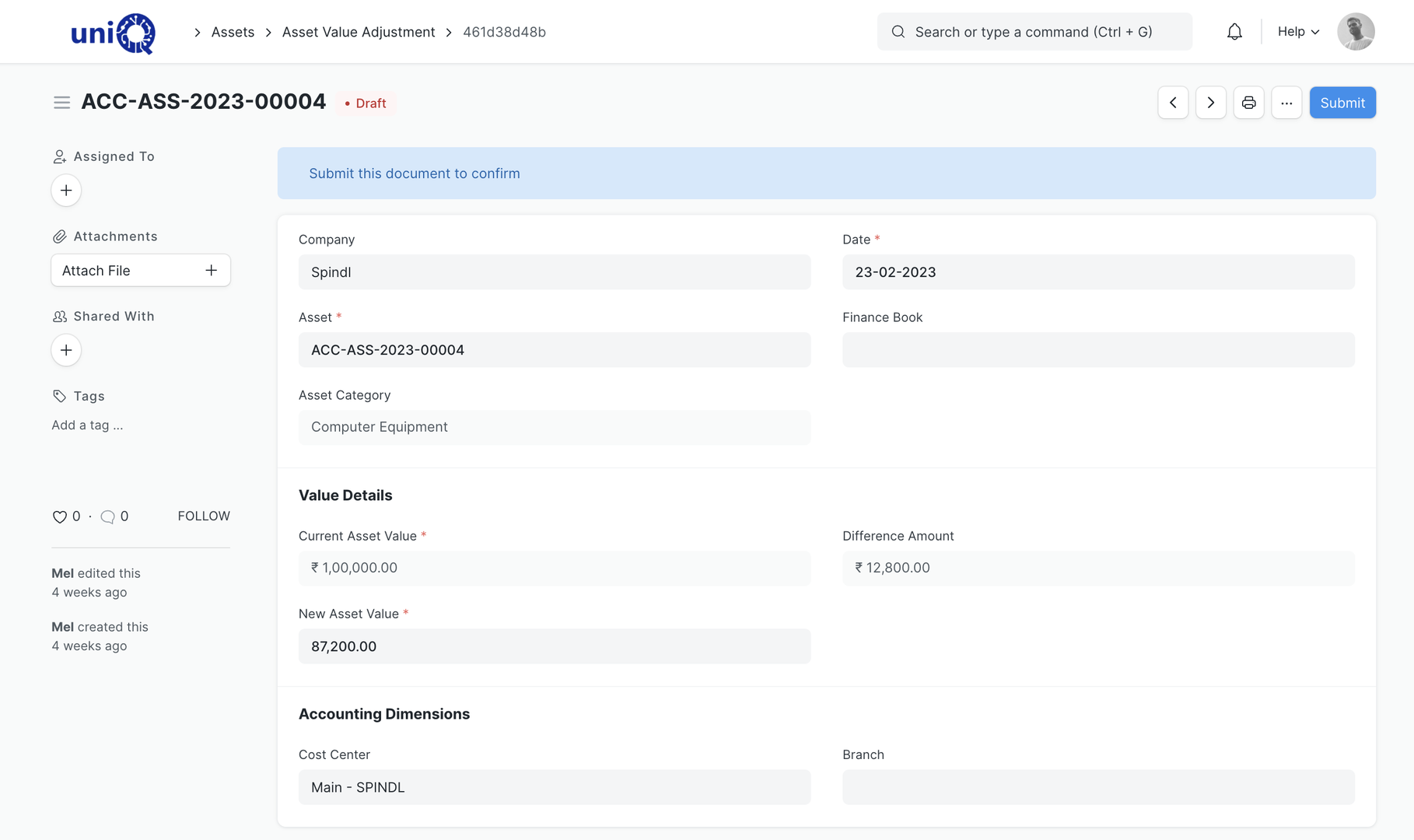Click the search magnifier icon

click(898, 32)
